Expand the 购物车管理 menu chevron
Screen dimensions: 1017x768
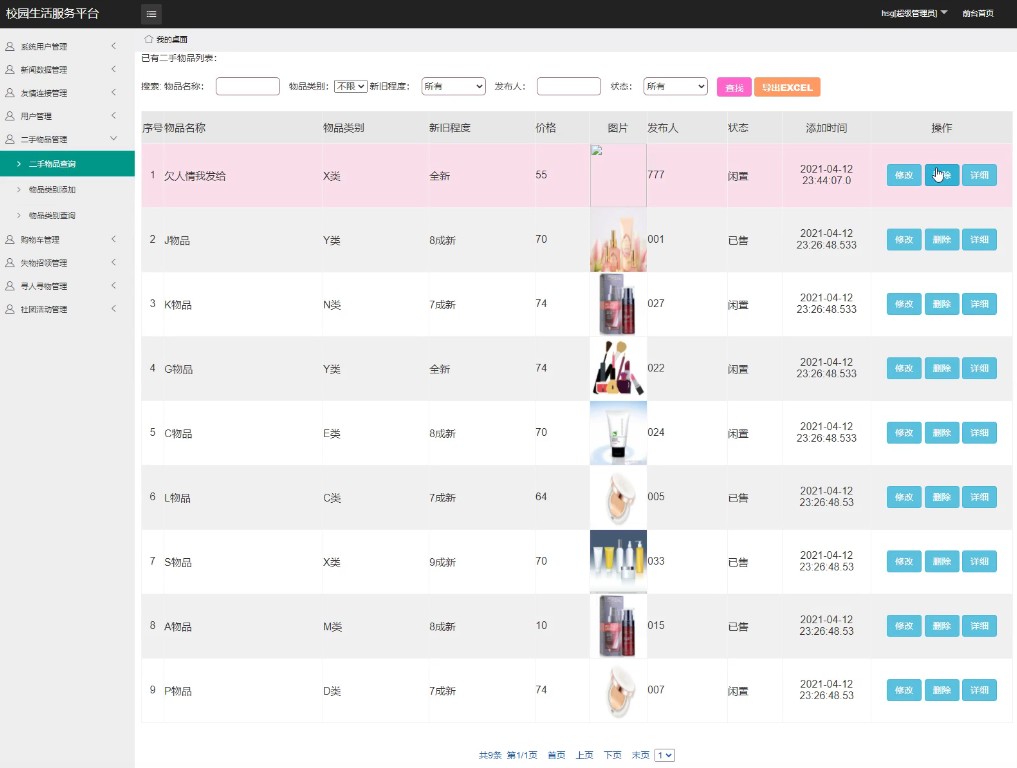pos(114,239)
